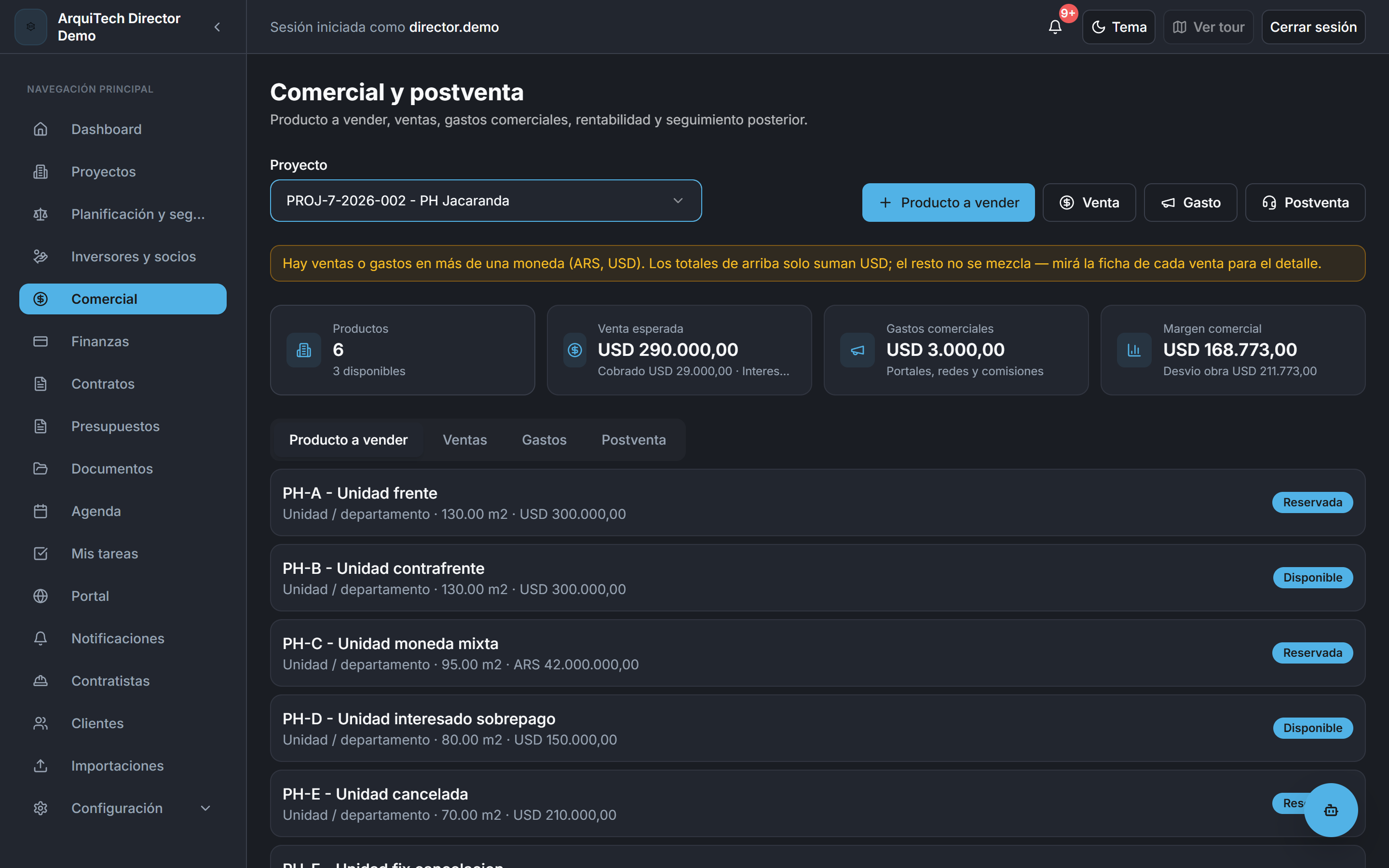
Task: Click the multi-currency warning banner
Action: point(817,263)
